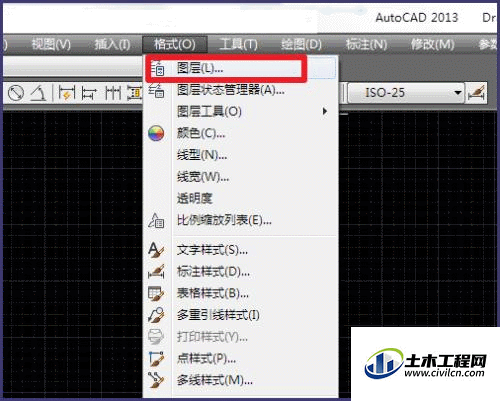Choose 多重引线样式(I) entry

pyautogui.click(x=240, y=315)
